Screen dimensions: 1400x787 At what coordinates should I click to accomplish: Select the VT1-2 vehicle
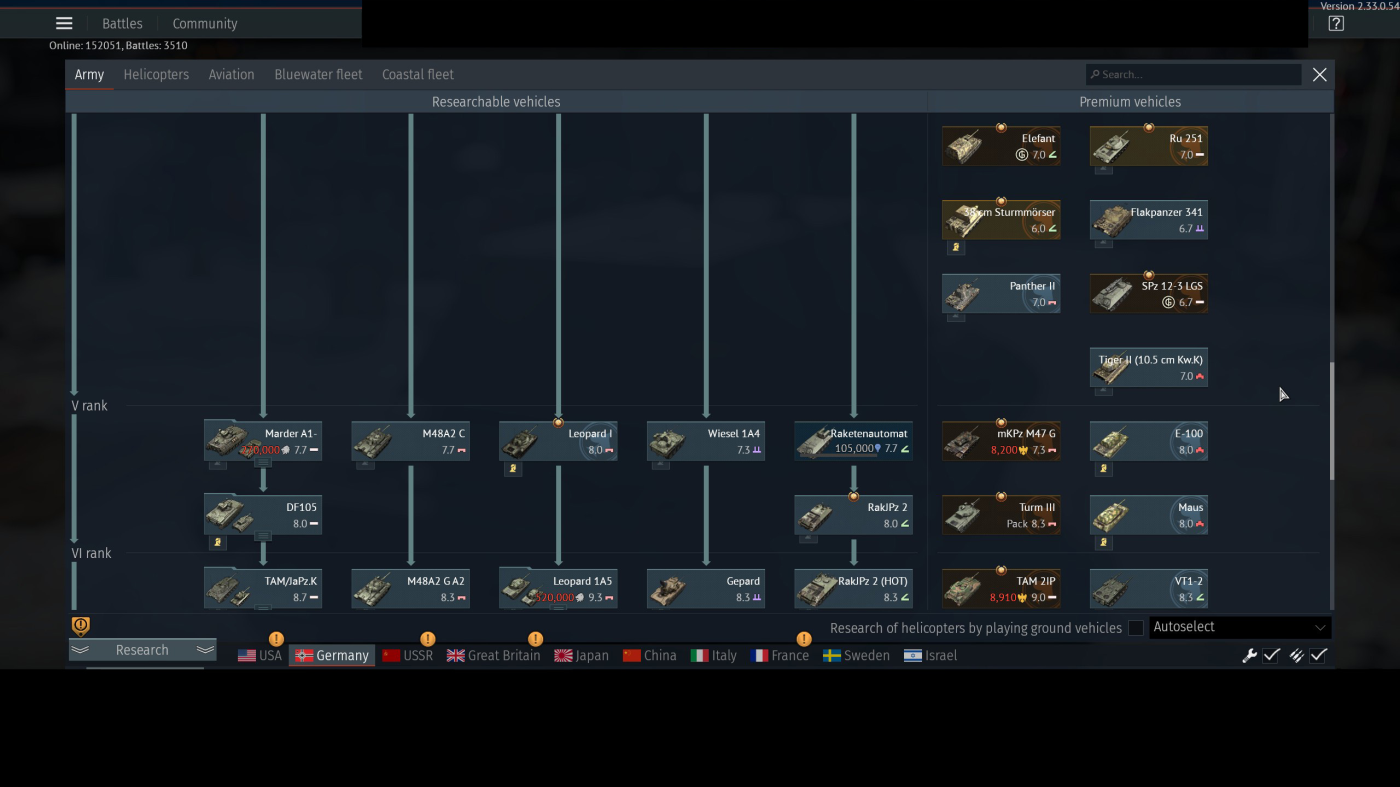pyautogui.click(x=1148, y=589)
